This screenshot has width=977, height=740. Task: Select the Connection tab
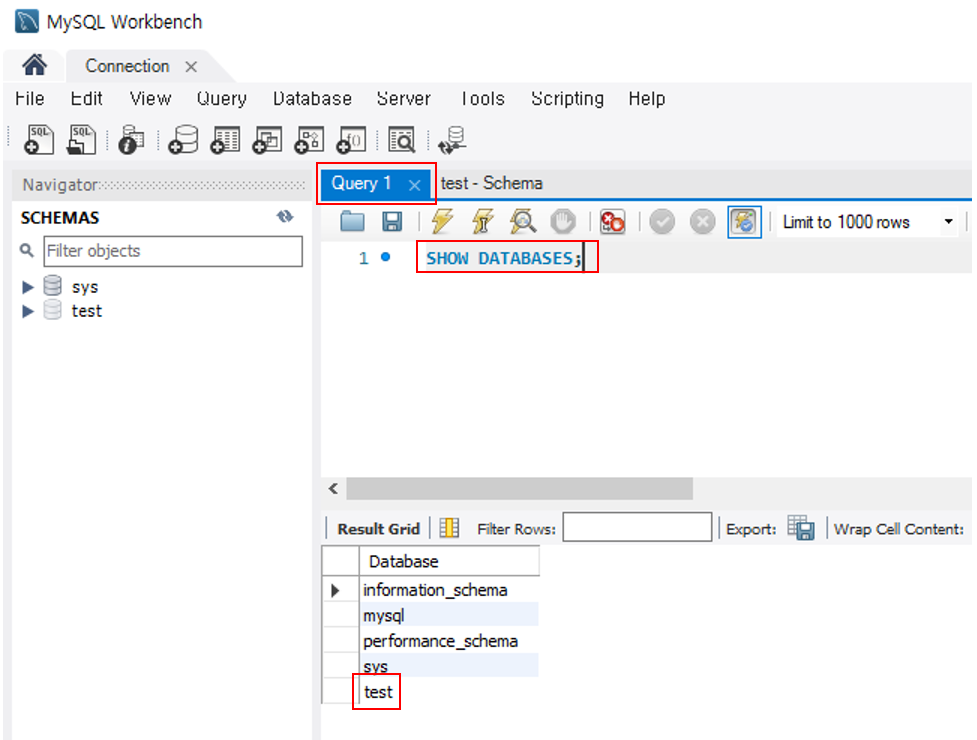click(x=127, y=66)
